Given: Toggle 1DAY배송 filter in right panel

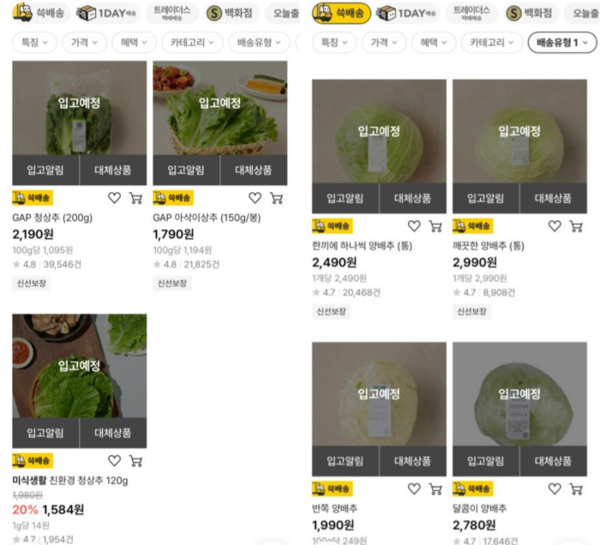Looking at the screenshot, I should pos(406,13).
